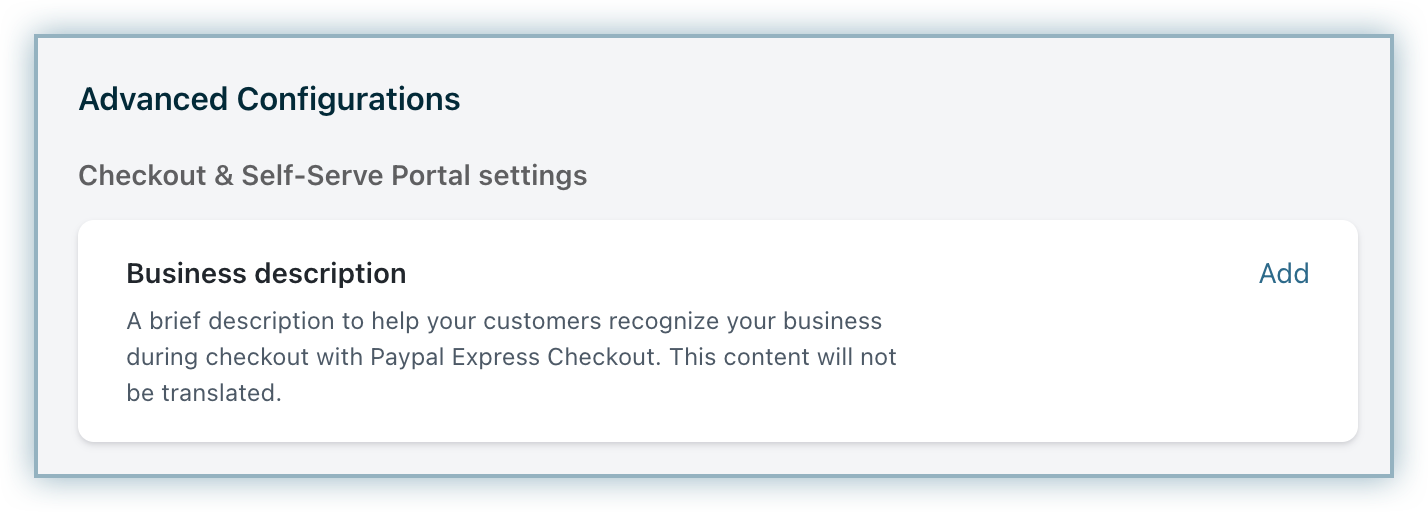Click the Add link for Business description
The image size is (1428, 512).
pos(1283,274)
